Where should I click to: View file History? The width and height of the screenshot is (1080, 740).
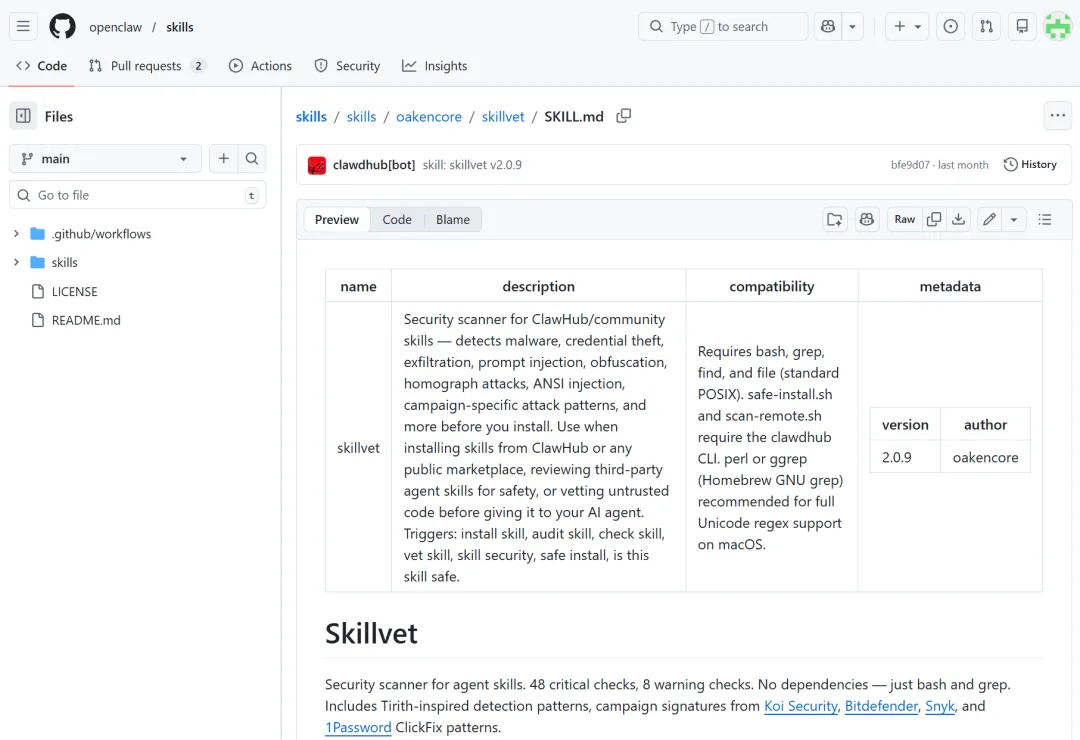coord(1030,165)
